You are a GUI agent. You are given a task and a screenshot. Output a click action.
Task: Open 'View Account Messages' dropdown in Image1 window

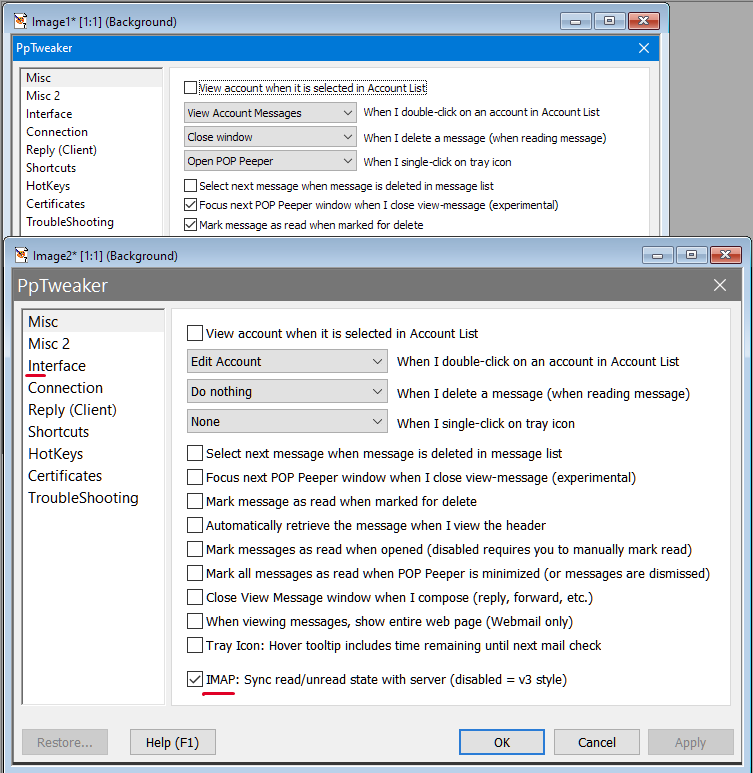270,113
